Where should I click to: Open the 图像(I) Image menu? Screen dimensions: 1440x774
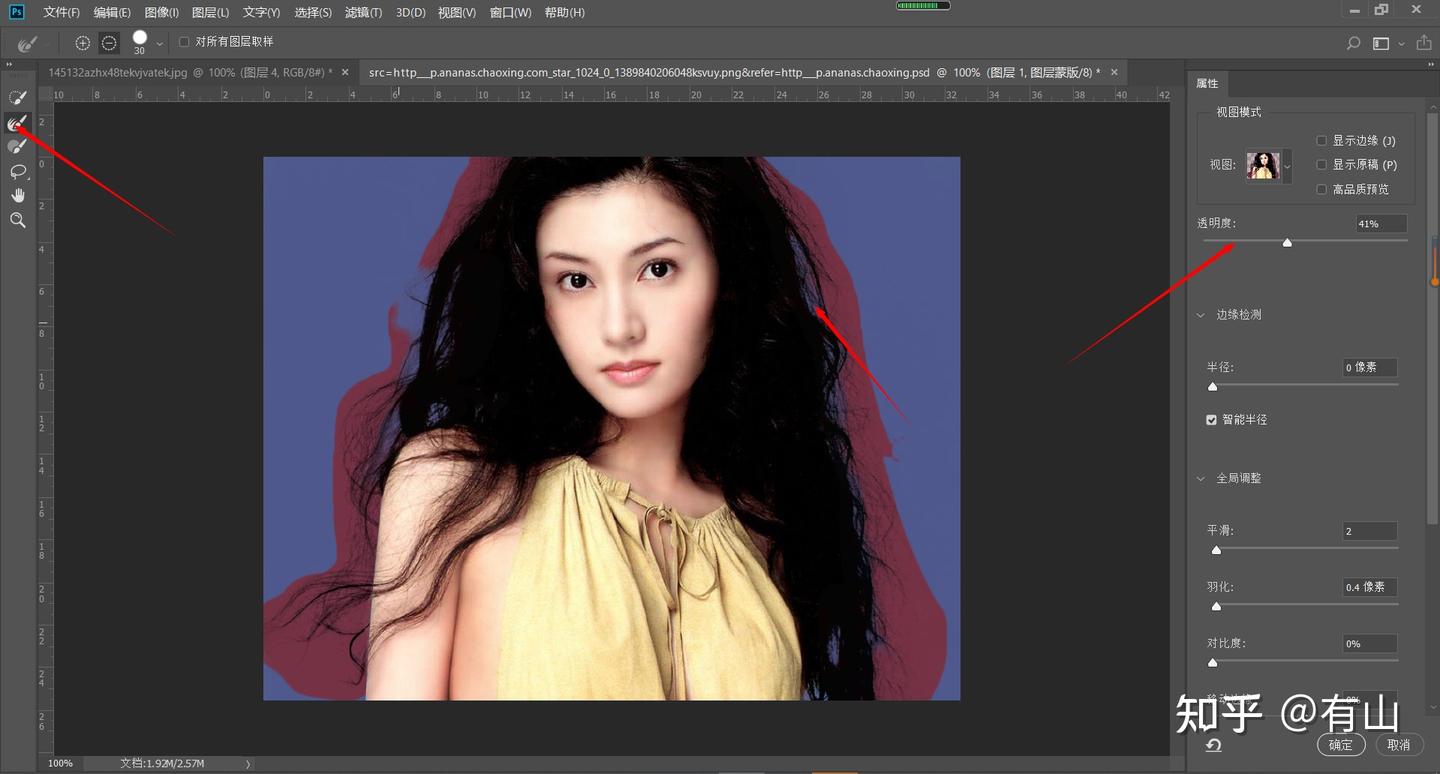coord(162,13)
